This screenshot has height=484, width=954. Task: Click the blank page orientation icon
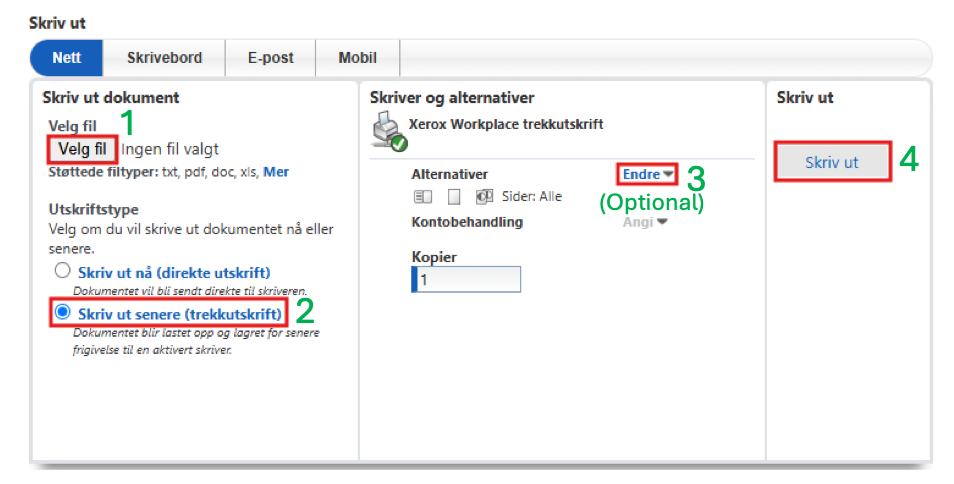click(x=454, y=197)
